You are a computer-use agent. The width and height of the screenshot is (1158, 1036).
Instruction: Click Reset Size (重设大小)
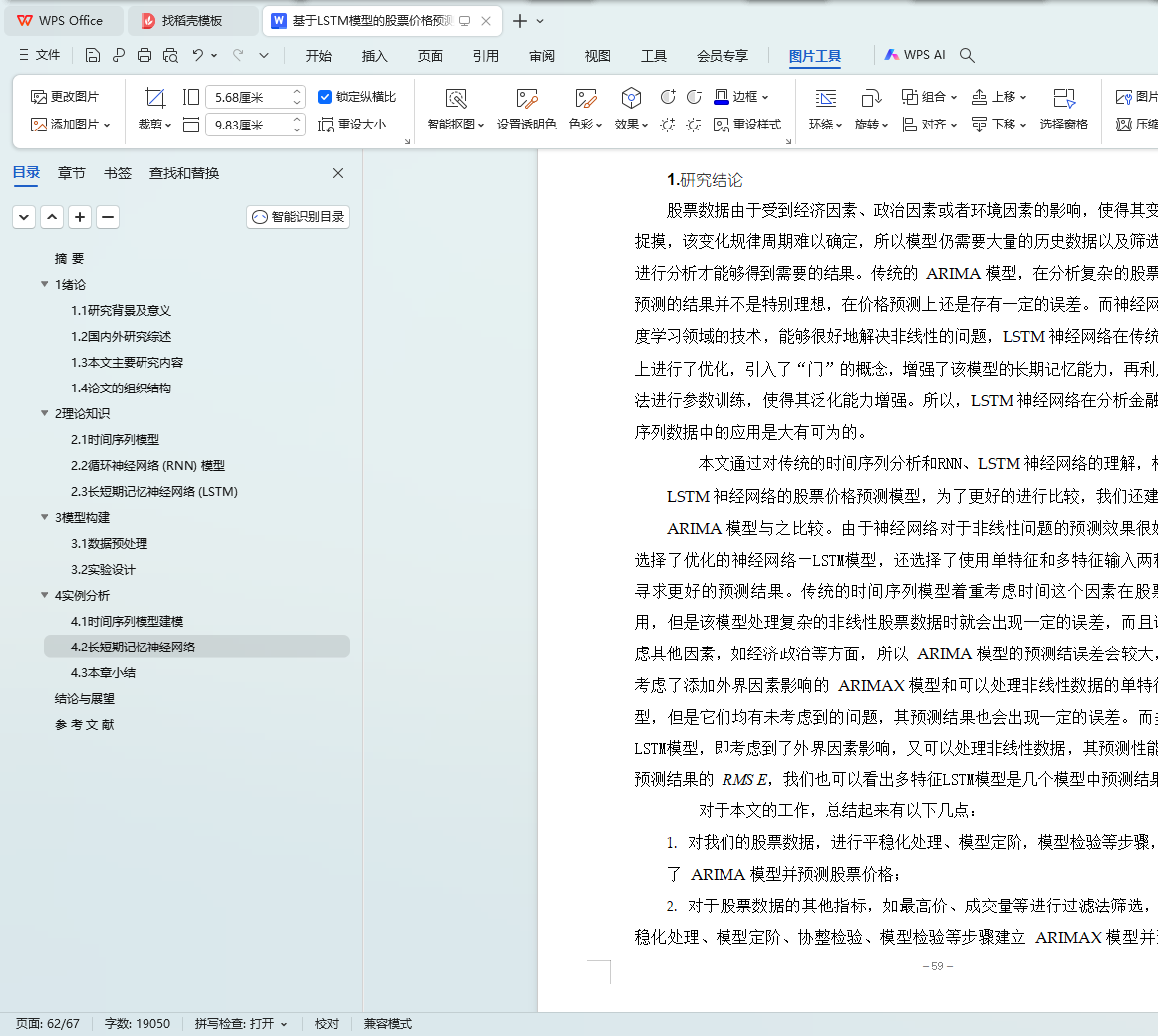(x=352, y=125)
